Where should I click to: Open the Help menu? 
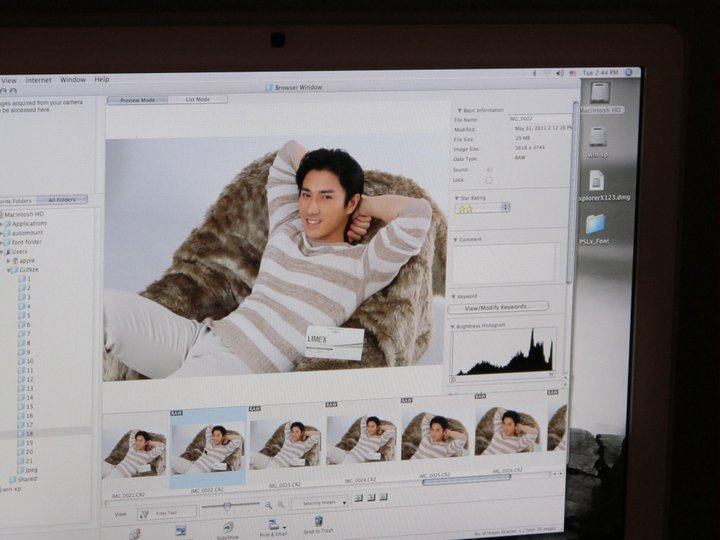pos(102,79)
